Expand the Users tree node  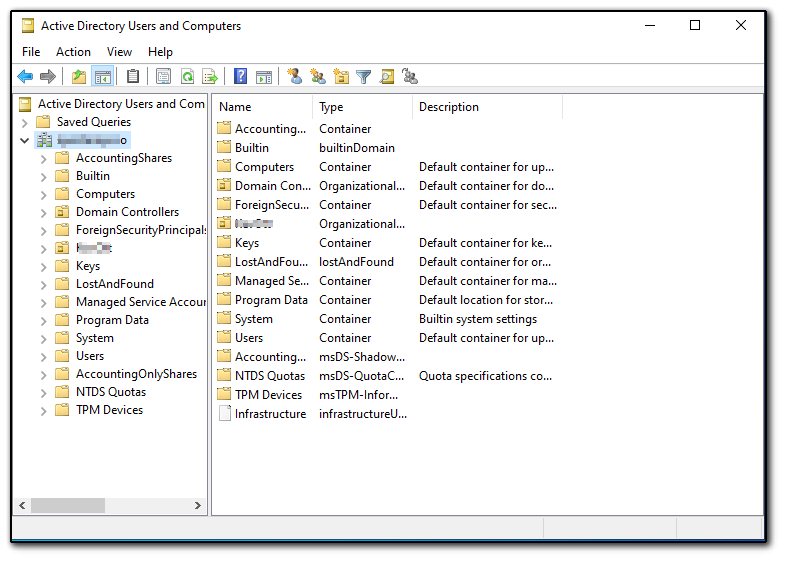click(x=44, y=357)
